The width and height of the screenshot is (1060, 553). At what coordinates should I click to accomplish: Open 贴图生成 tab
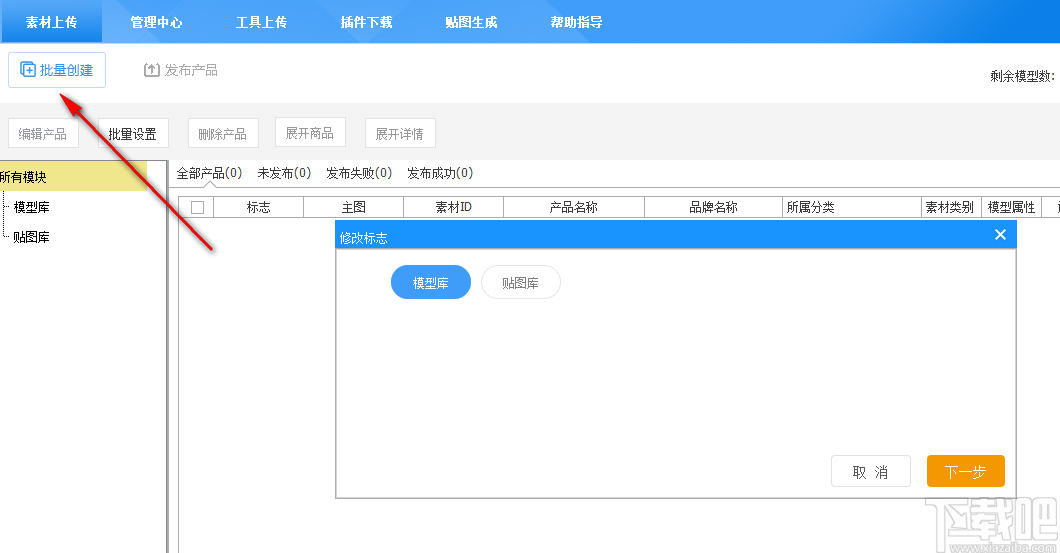[471, 22]
